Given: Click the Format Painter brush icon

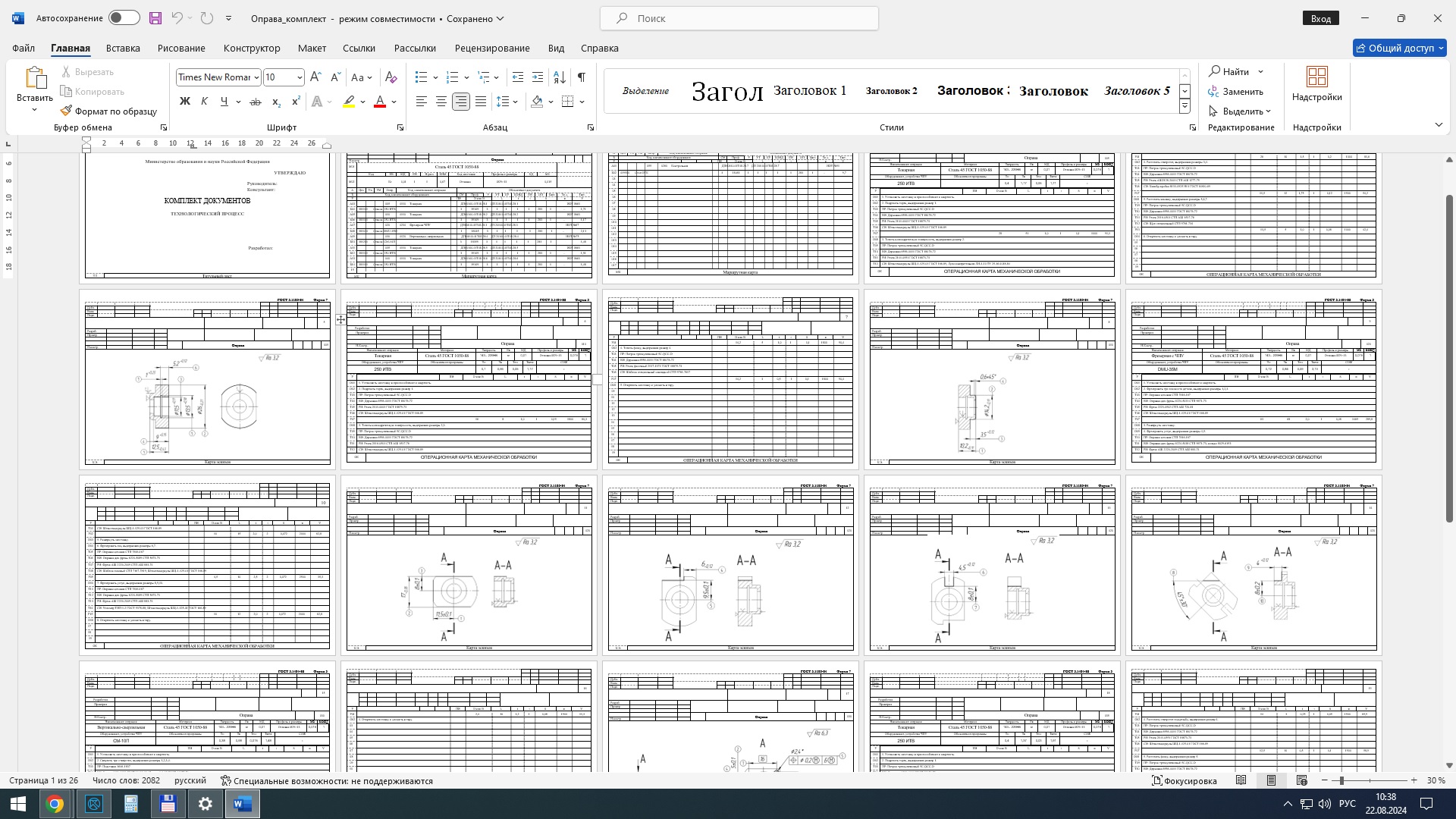Looking at the screenshot, I should pyautogui.click(x=67, y=111).
